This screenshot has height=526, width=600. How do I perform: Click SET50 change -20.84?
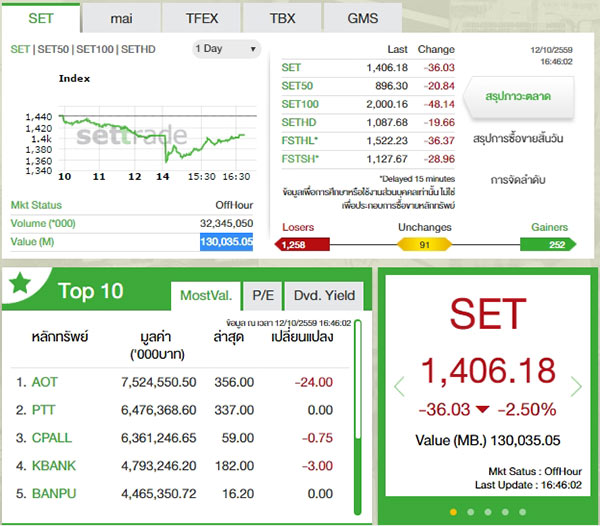[x=439, y=86]
